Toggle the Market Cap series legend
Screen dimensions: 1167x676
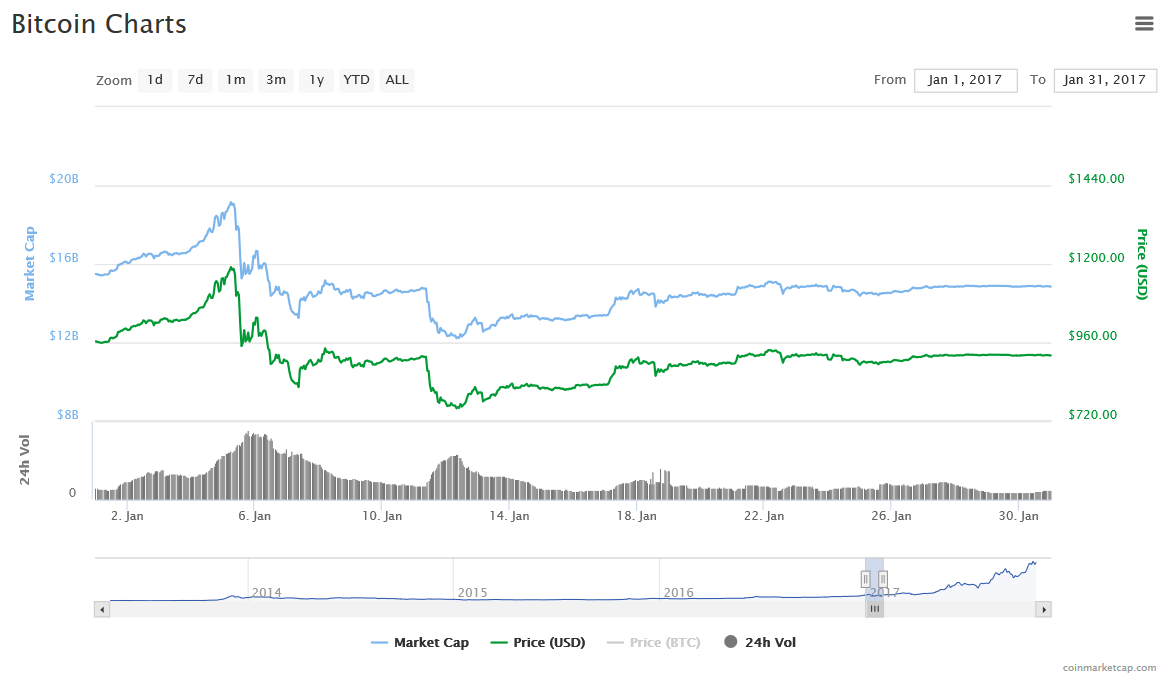pos(420,642)
